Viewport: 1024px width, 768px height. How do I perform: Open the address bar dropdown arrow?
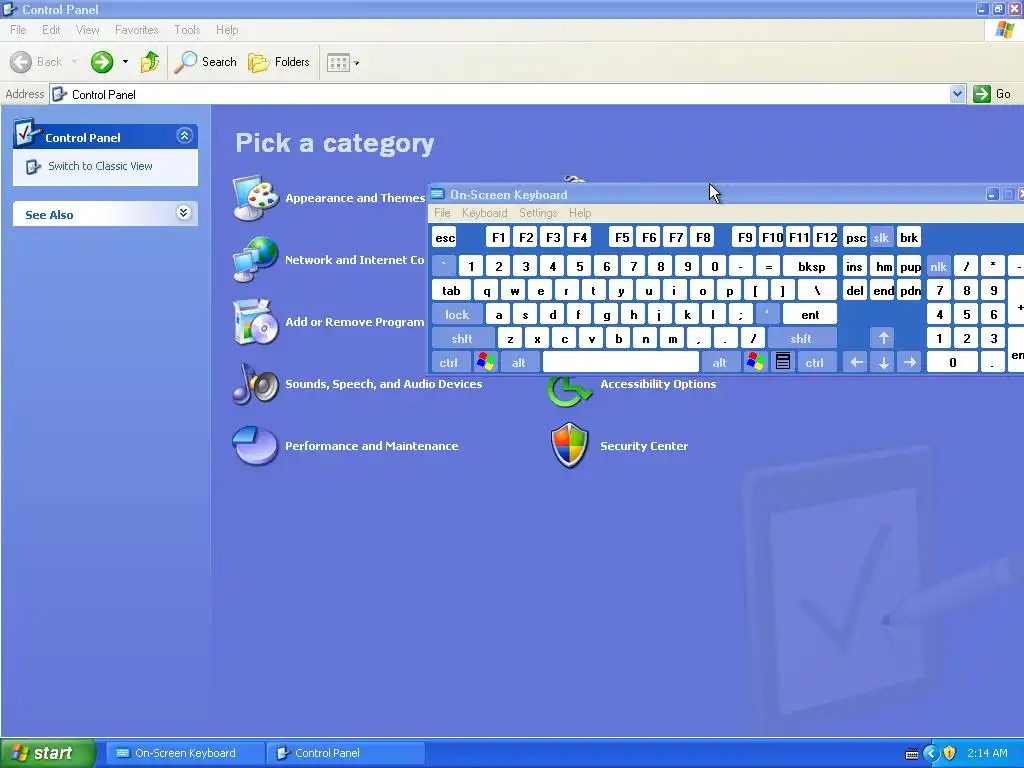[957, 94]
